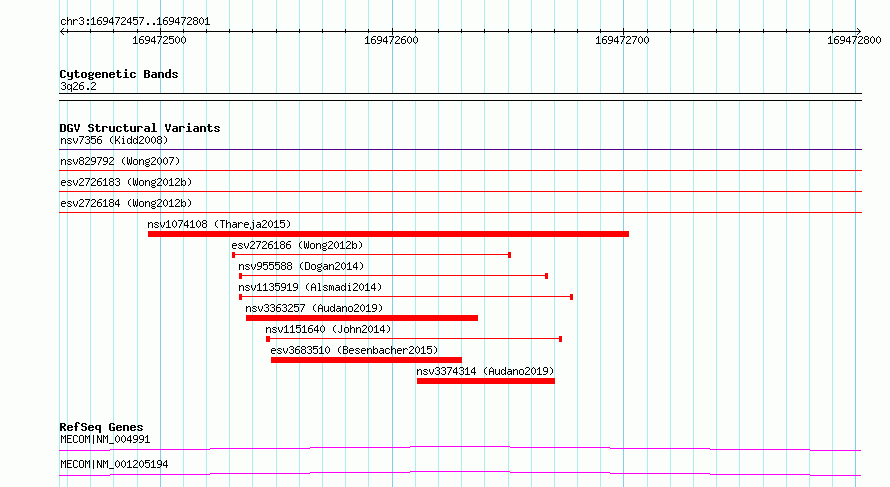Click the magenta MECOM NM_001205194 intron line
890x487 pixels.
[460, 473]
